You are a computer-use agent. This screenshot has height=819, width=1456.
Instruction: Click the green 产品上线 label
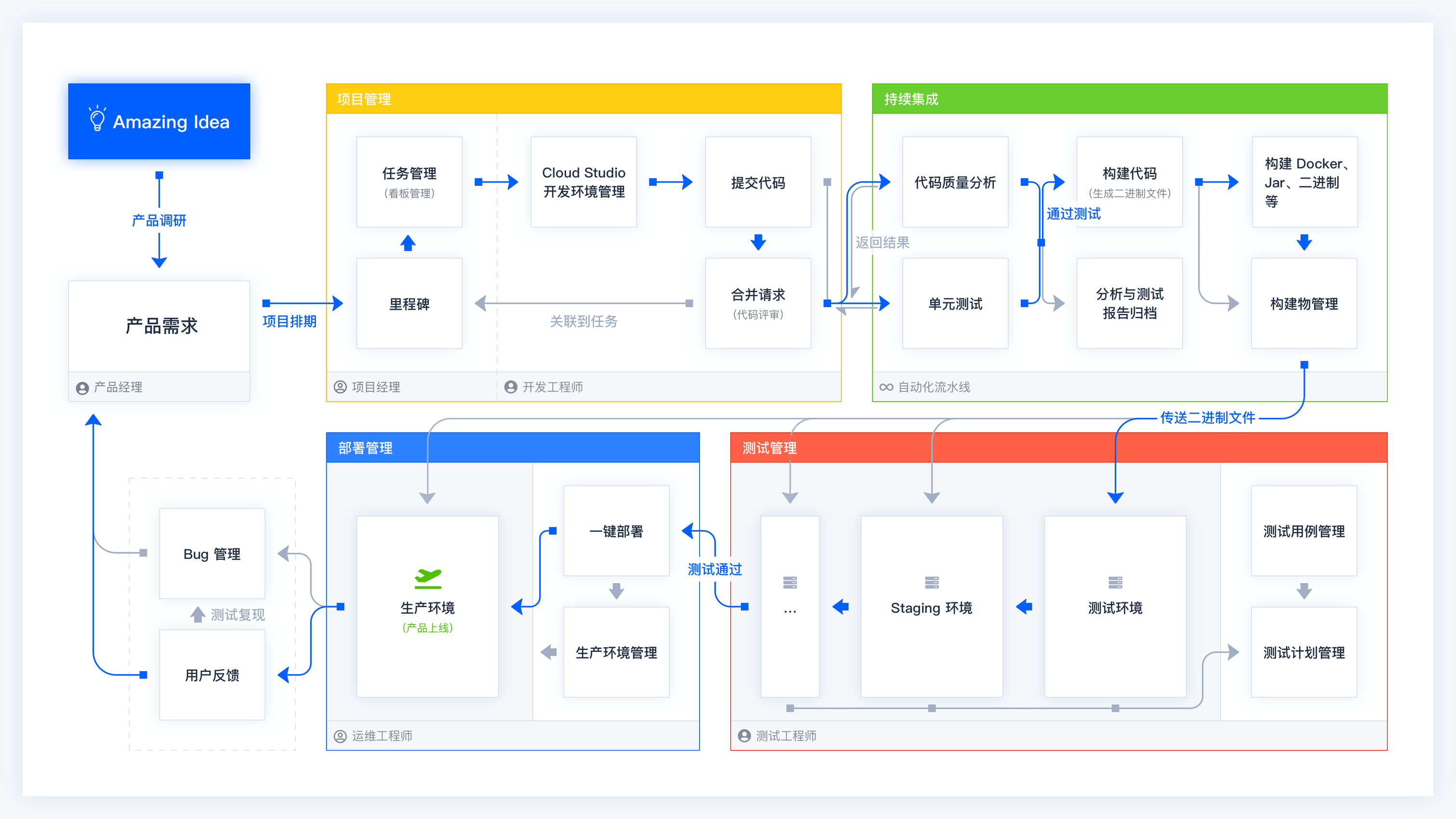tap(428, 627)
